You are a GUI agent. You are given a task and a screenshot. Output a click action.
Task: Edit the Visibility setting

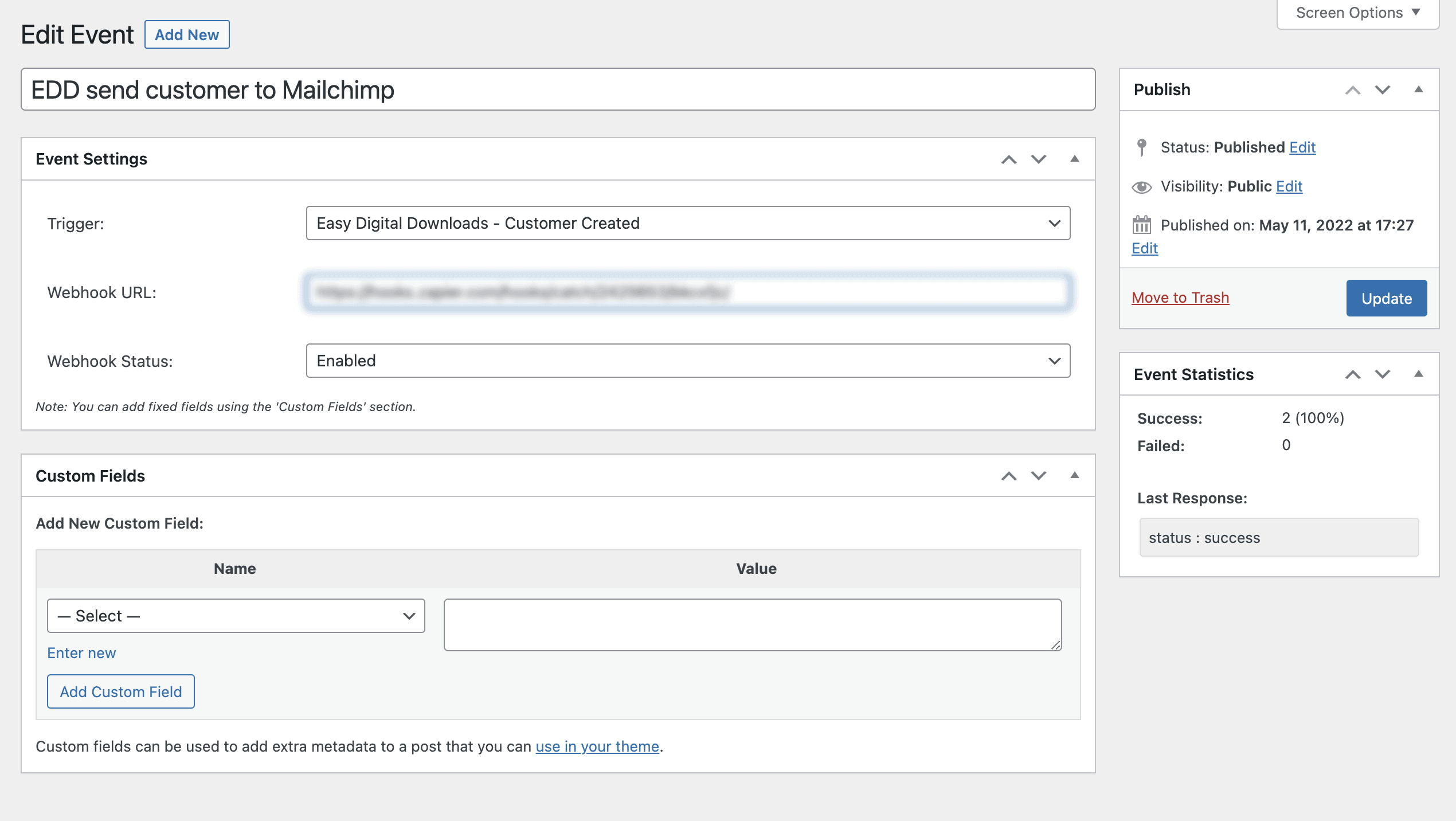1289,186
